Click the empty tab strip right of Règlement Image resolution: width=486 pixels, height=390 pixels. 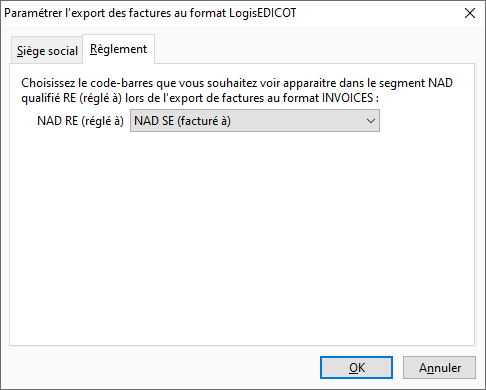click(314, 49)
